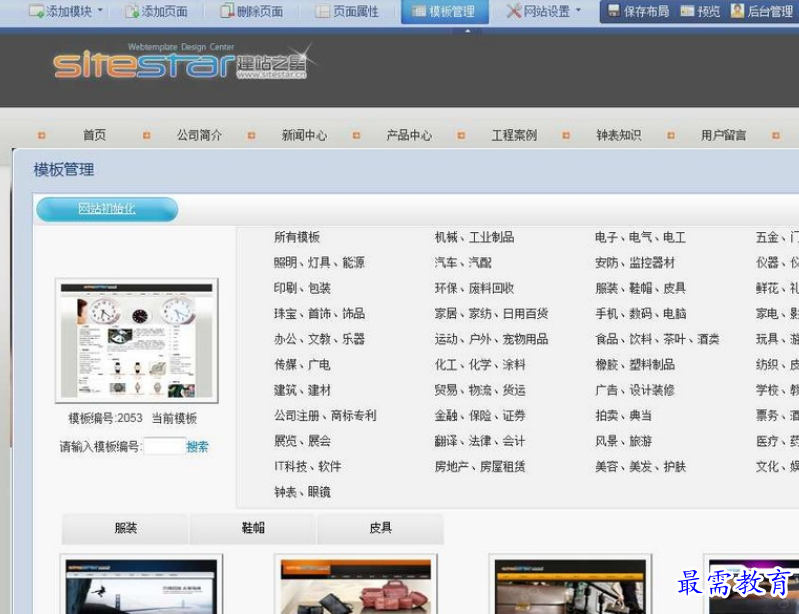Open 后台管理 admin backend
Viewport: 799px width, 614px height.
click(x=762, y=11)
